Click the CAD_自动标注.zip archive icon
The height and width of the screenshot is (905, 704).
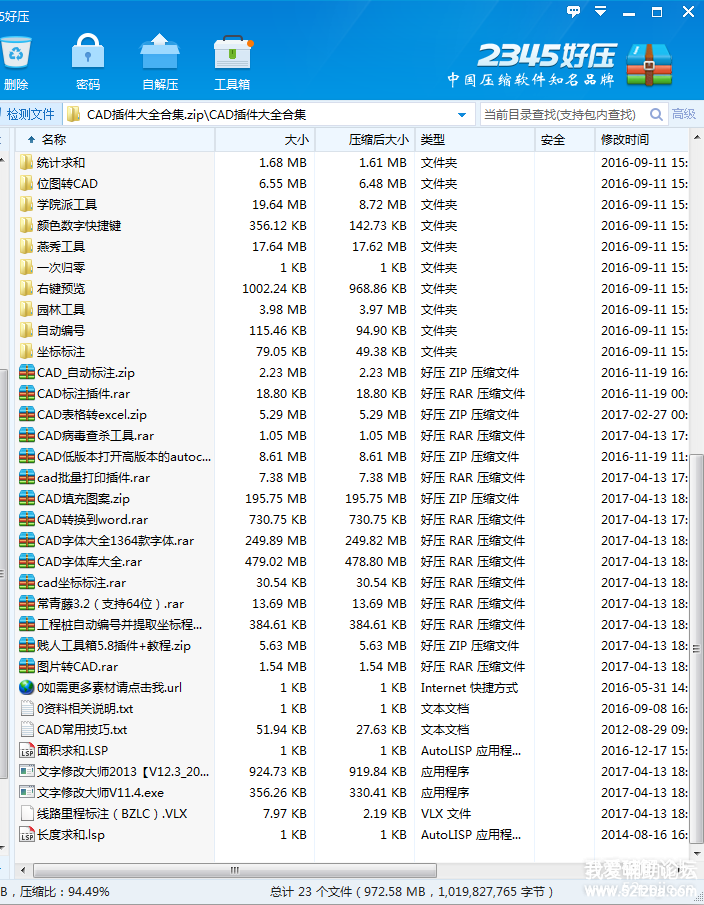pos(27,372)
